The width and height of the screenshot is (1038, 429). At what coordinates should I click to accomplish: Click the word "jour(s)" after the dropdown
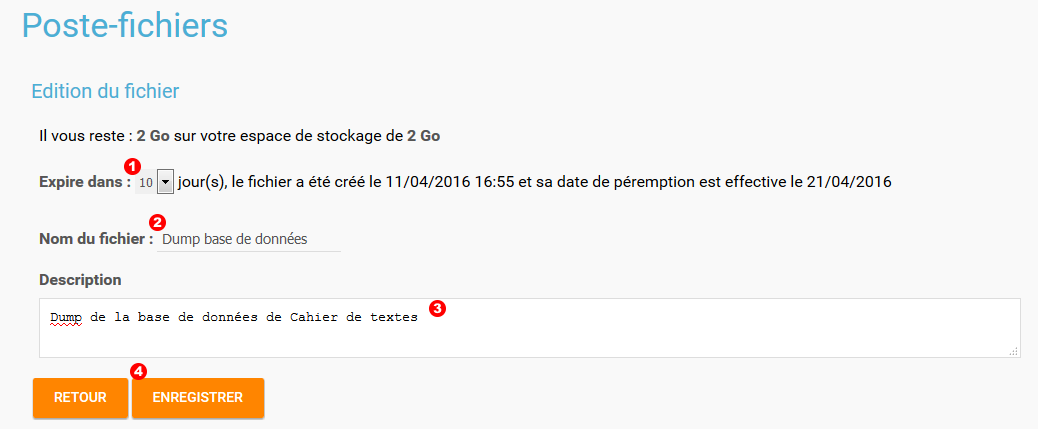pyautogui.click(x=202, y=183)
